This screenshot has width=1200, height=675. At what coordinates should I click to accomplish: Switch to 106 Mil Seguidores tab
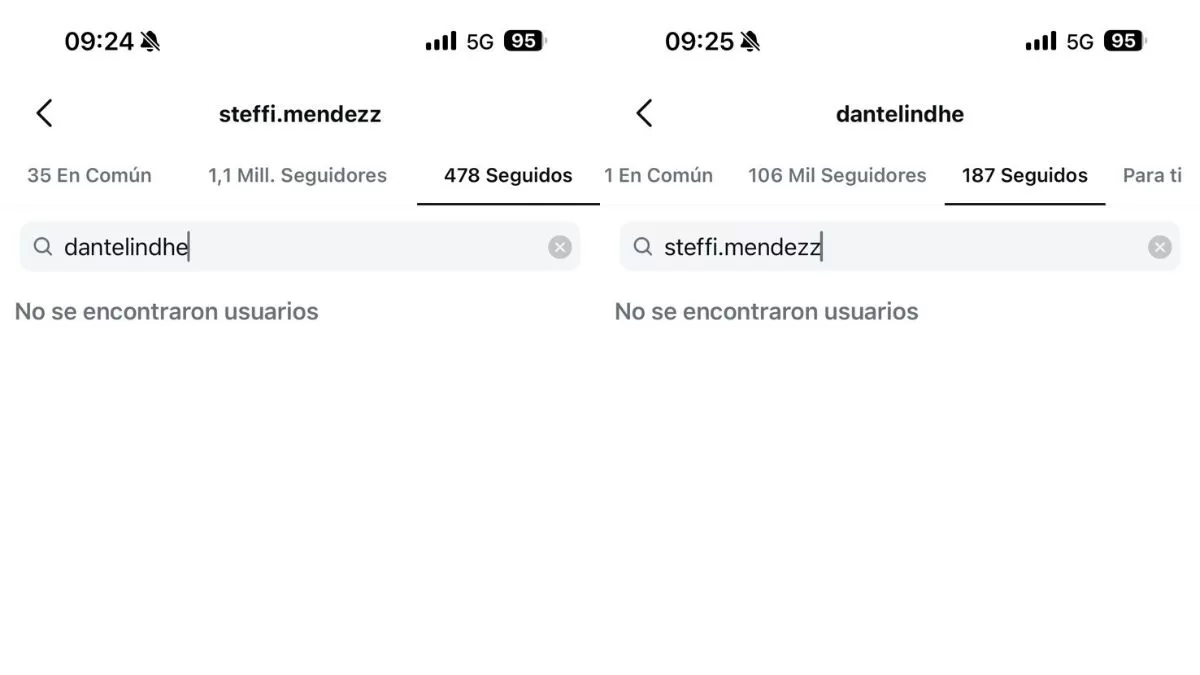pyautogui.click(x=837, y=176)
